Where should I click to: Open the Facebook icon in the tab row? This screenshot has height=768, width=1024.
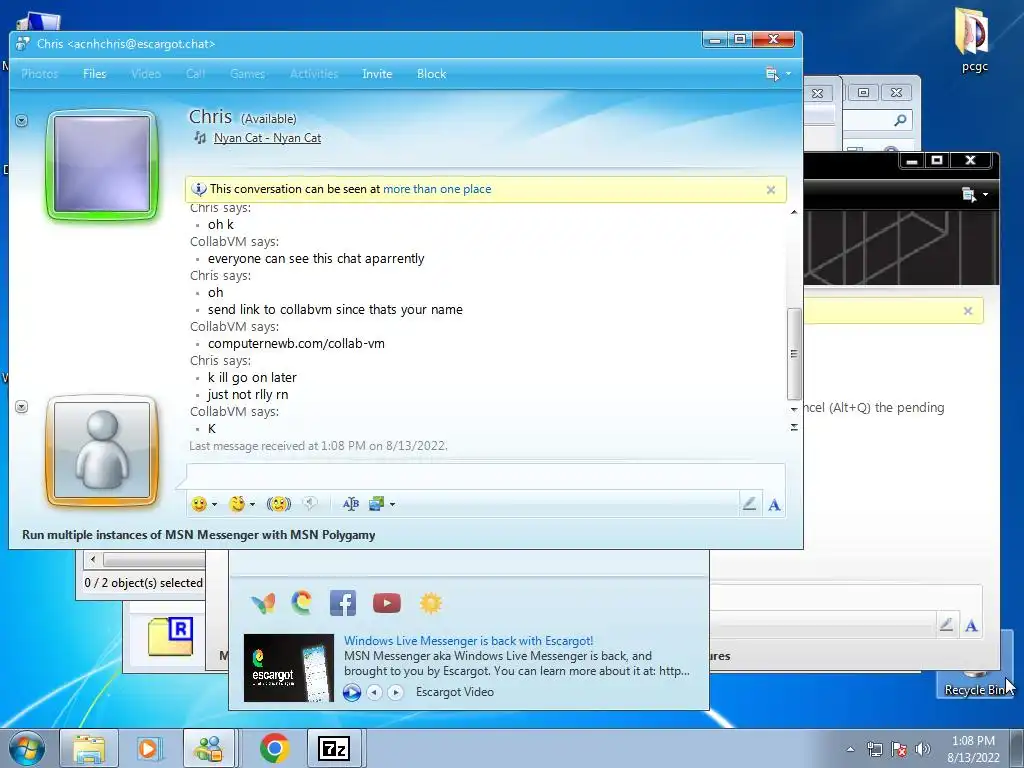[343, 603]
